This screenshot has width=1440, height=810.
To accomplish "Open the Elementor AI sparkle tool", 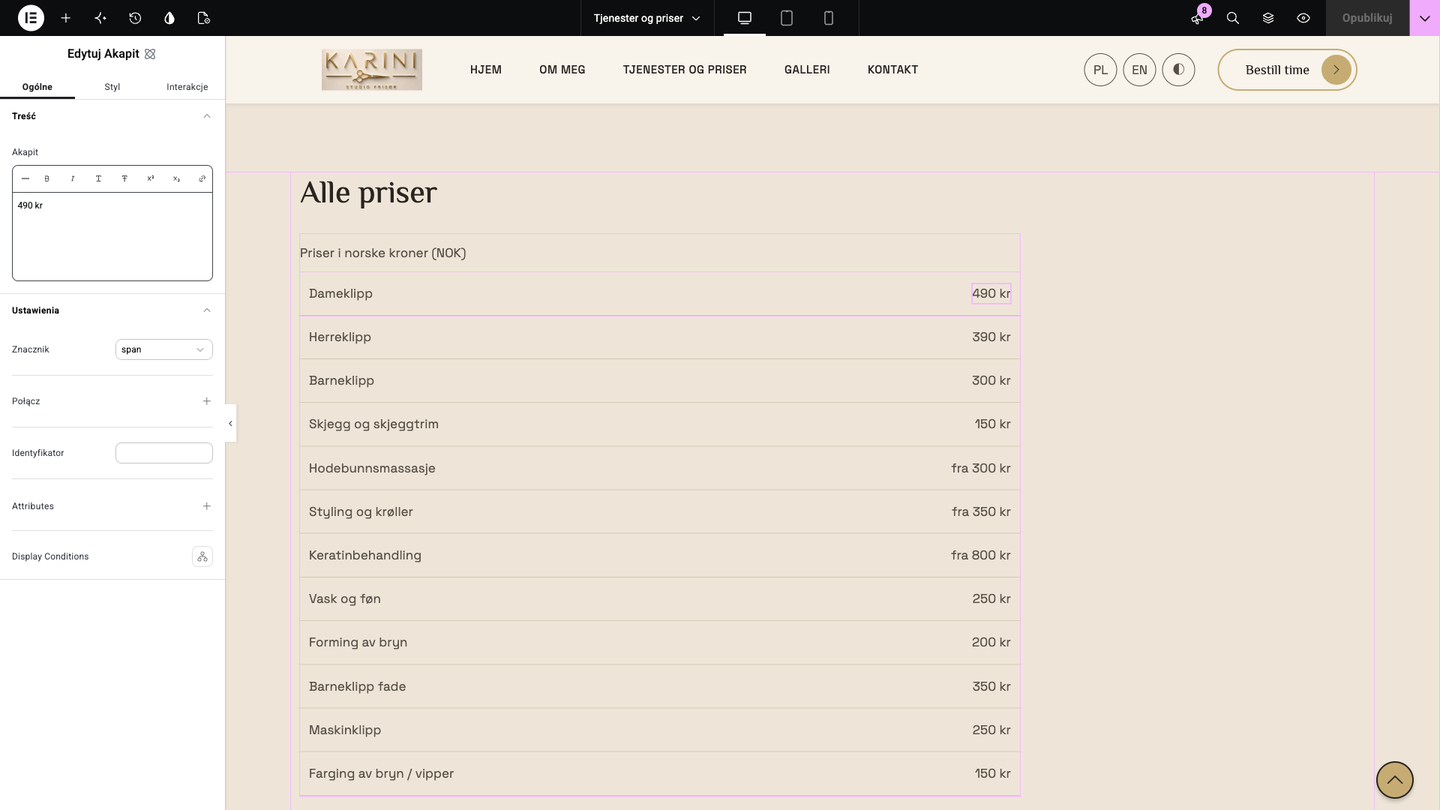I will pos(100,18).
